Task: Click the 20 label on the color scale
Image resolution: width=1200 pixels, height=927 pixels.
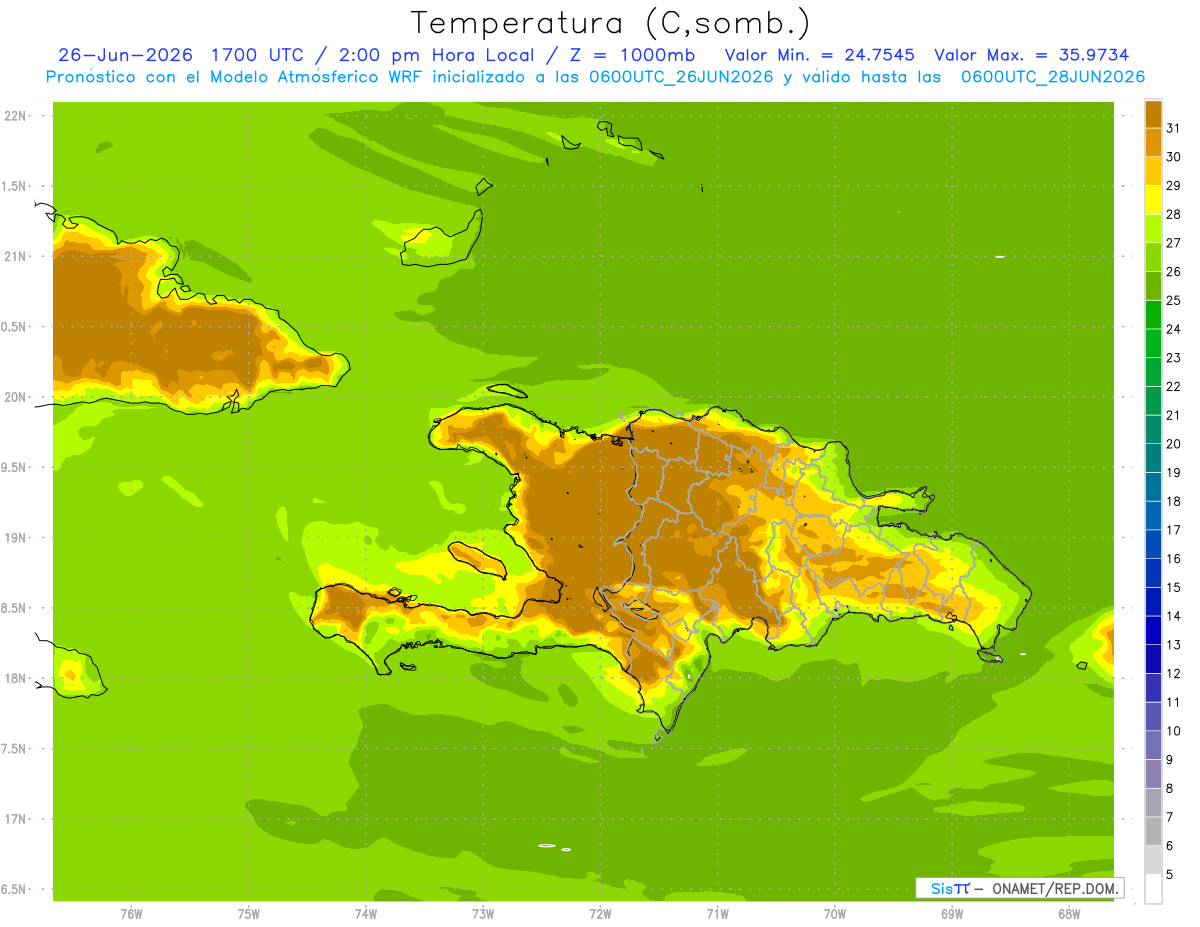Action: (x=1174, y=444)
